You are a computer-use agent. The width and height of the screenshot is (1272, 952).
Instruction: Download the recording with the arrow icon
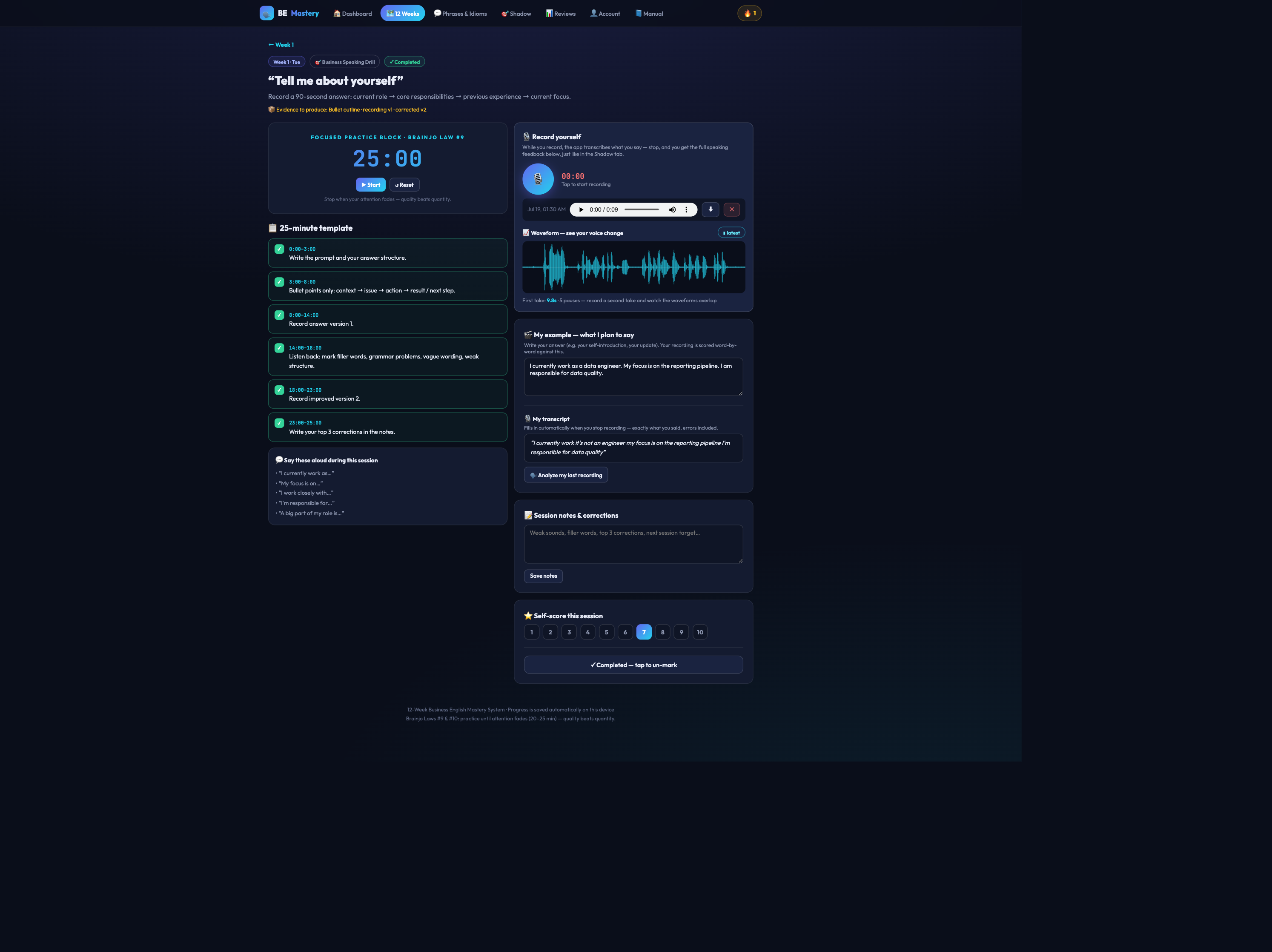pos(710,209)
